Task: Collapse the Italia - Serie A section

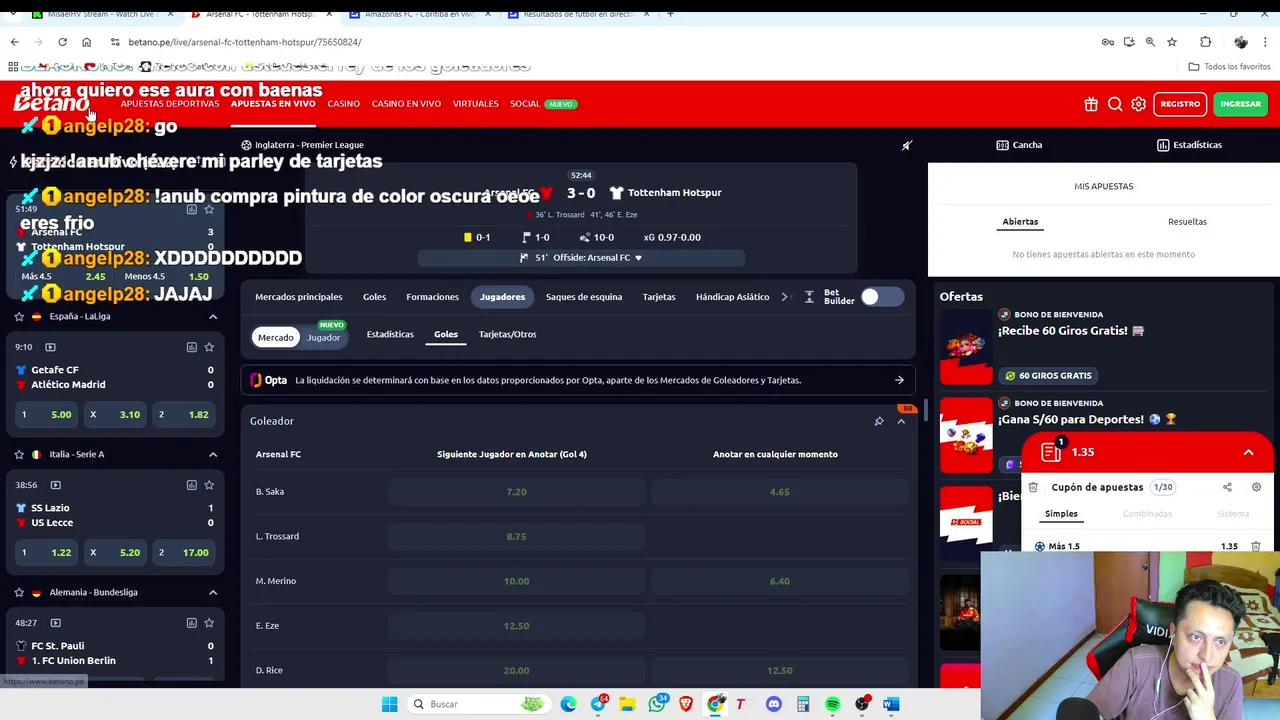Action: tap(212, 454)
